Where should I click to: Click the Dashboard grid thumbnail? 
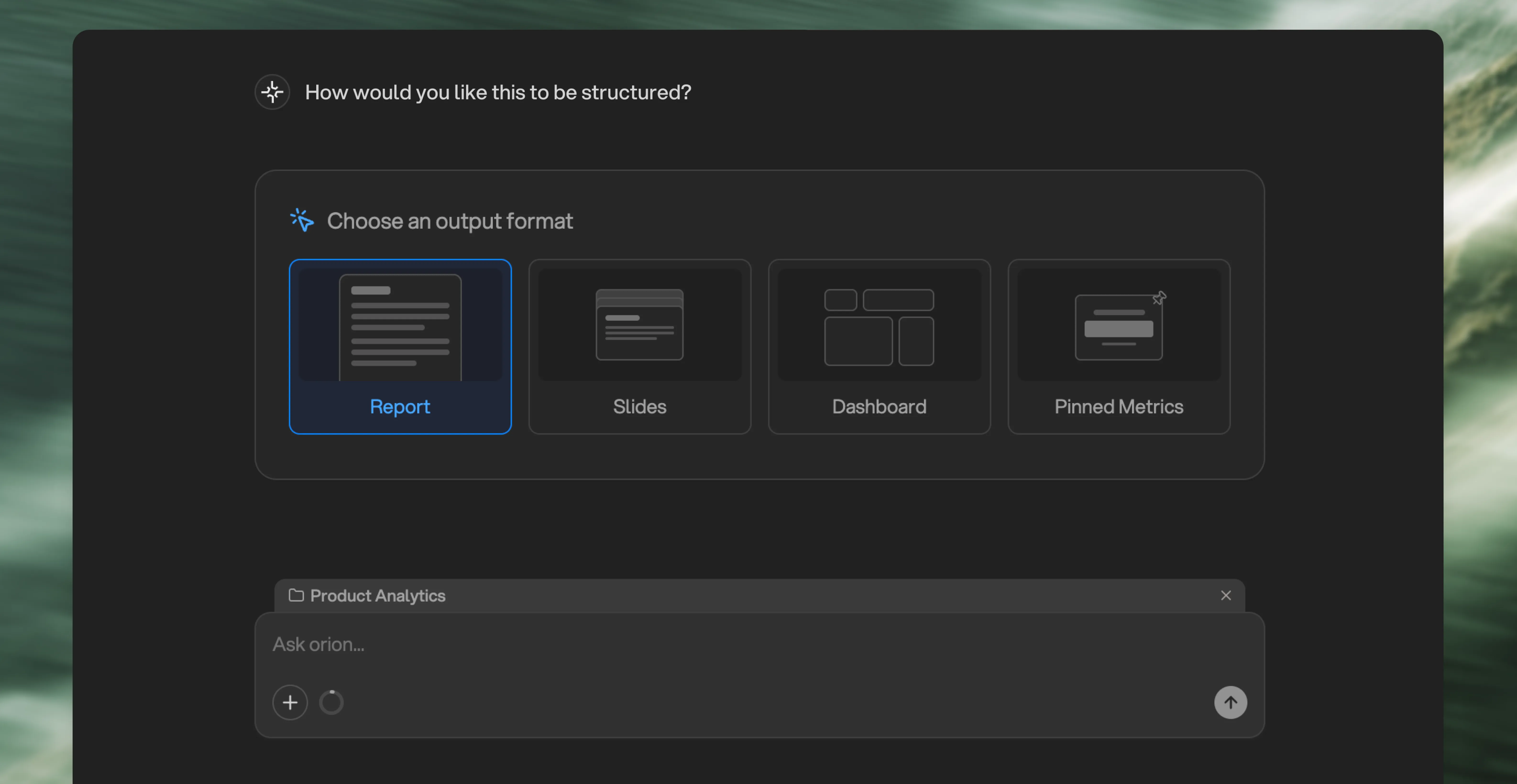(879, 327)
